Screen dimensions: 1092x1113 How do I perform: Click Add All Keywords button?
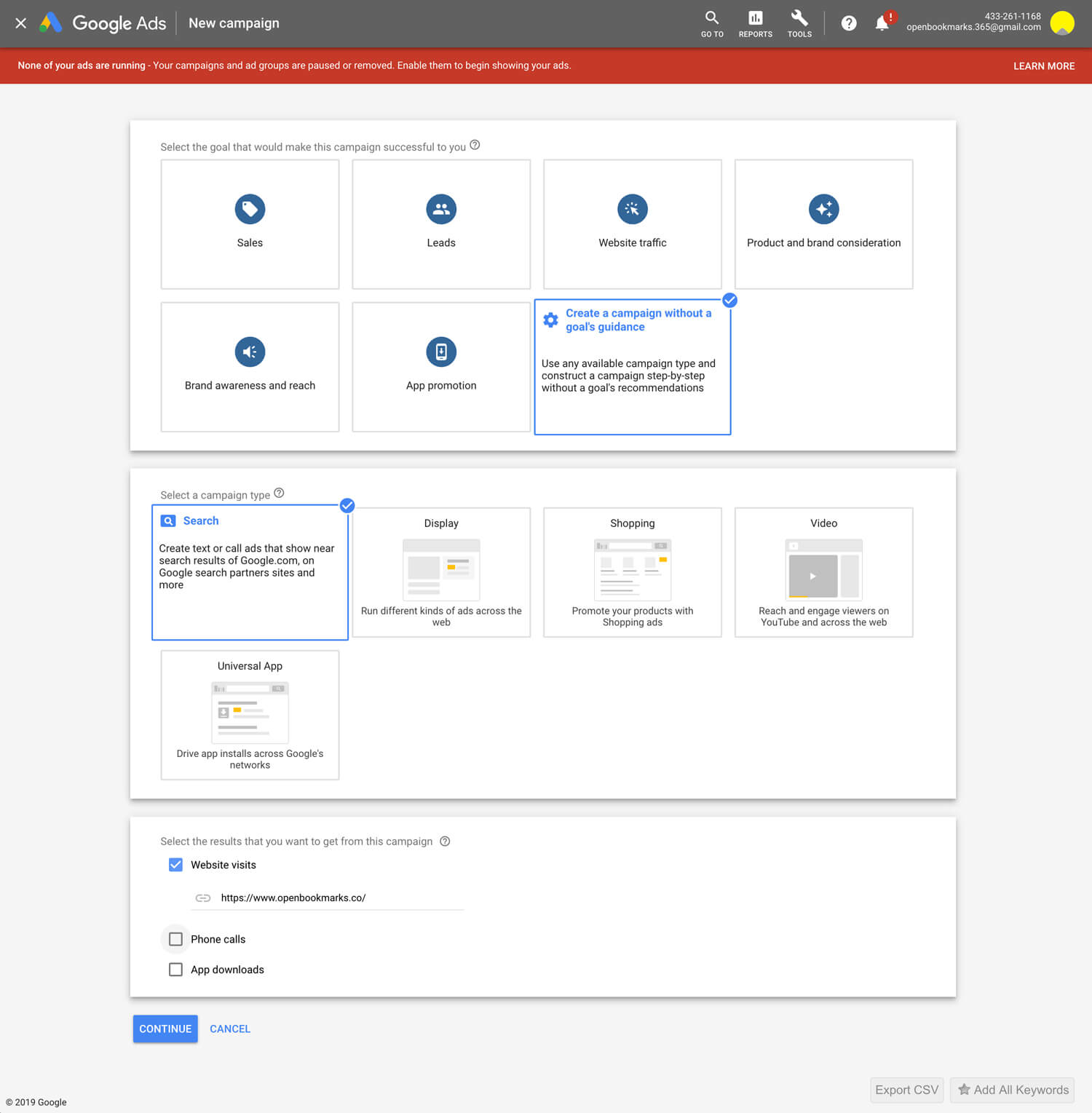[1012, 1090]
